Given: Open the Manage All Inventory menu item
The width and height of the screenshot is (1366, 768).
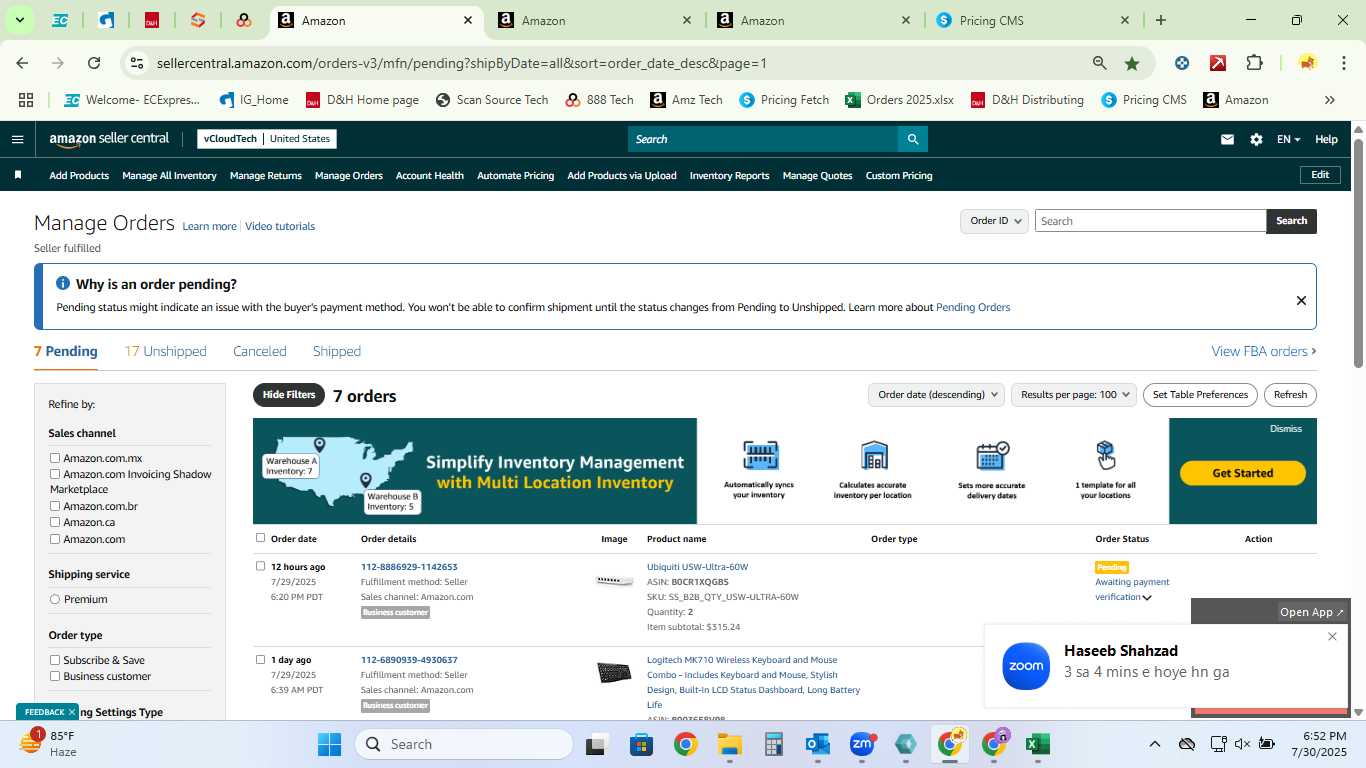Looking at the screenshot, I should click(x=169, y=175).
